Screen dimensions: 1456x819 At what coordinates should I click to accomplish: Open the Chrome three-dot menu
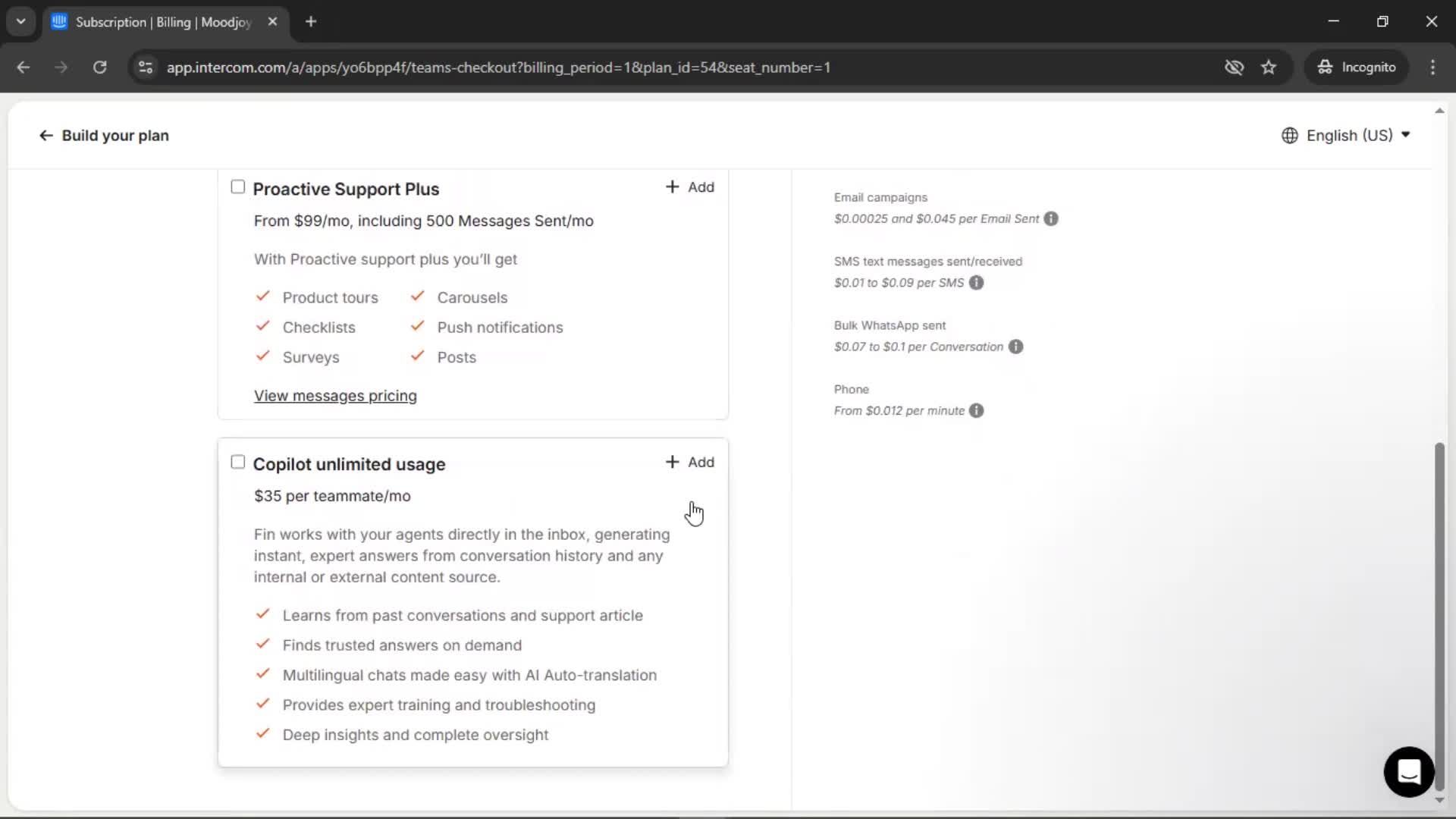tap(1432, 67)
